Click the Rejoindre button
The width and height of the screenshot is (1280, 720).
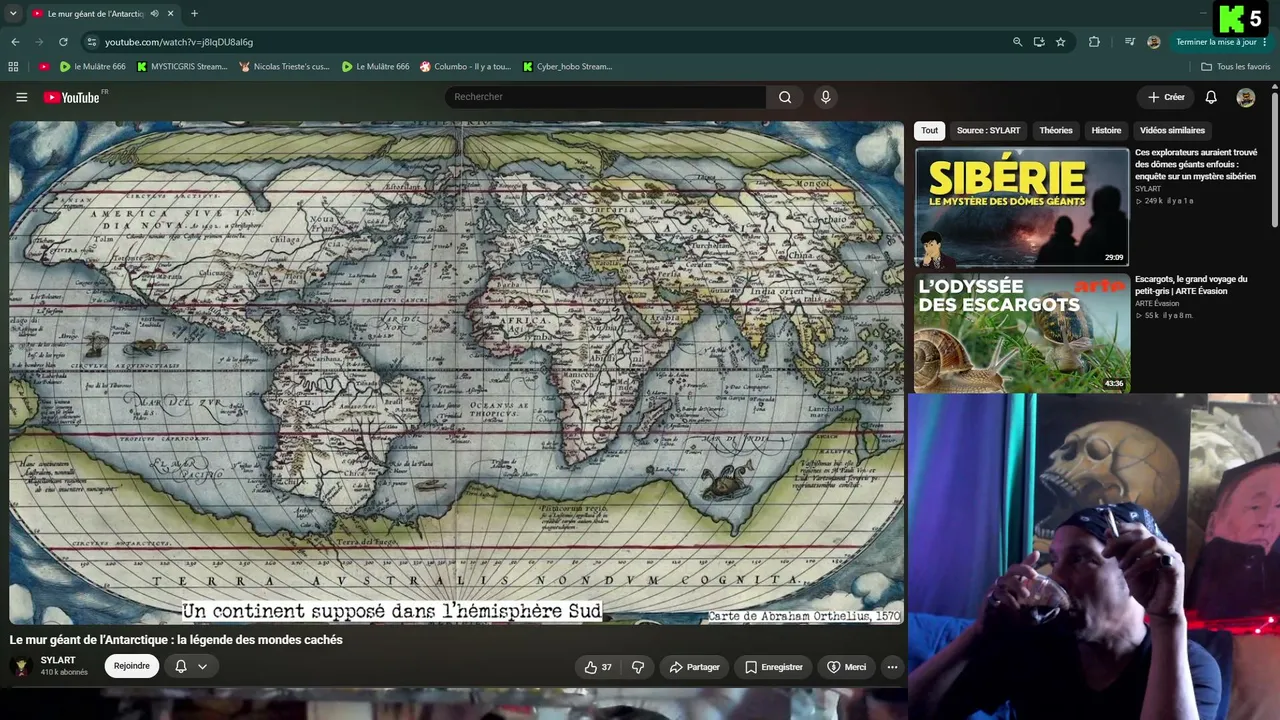coord(132,666)
